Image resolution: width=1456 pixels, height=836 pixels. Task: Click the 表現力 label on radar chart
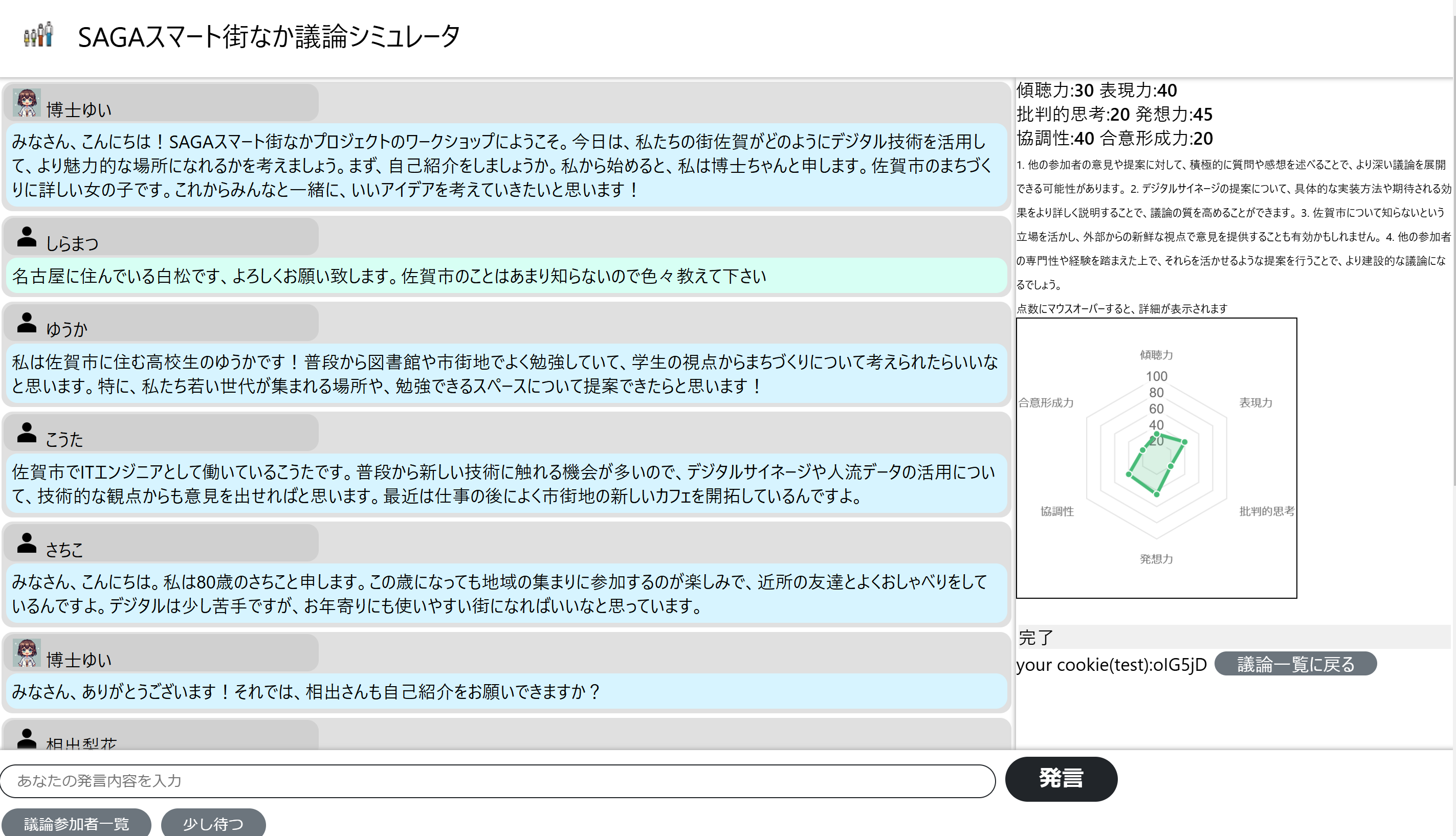tap(1255, 402)
